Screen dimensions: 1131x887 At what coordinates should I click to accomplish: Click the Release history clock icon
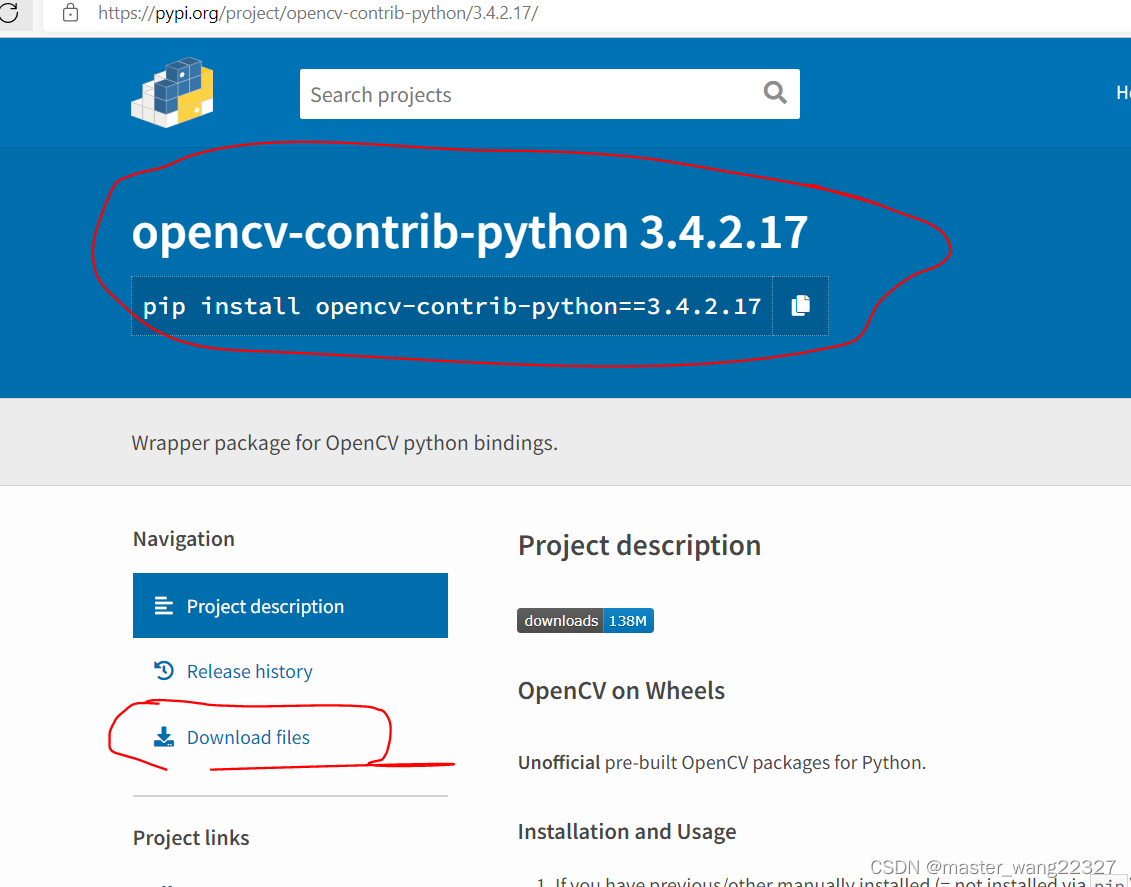[164, 671]
